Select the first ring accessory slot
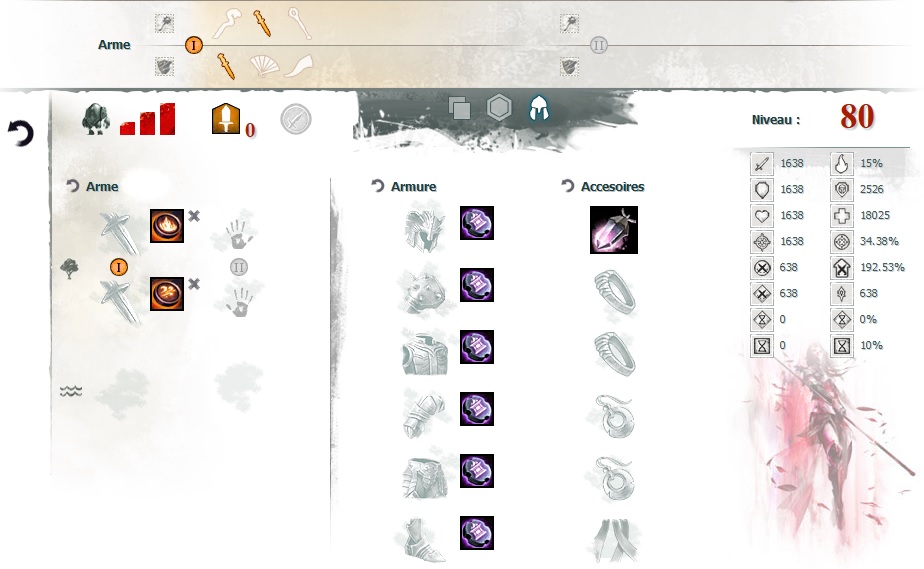Image resolution: width=924 pixels, height=569 pixels. (615, 292)
